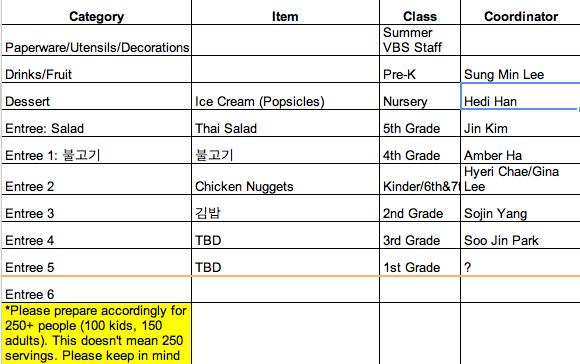
Task: Select the Coordinator column header cell
Action: point(520,13)
